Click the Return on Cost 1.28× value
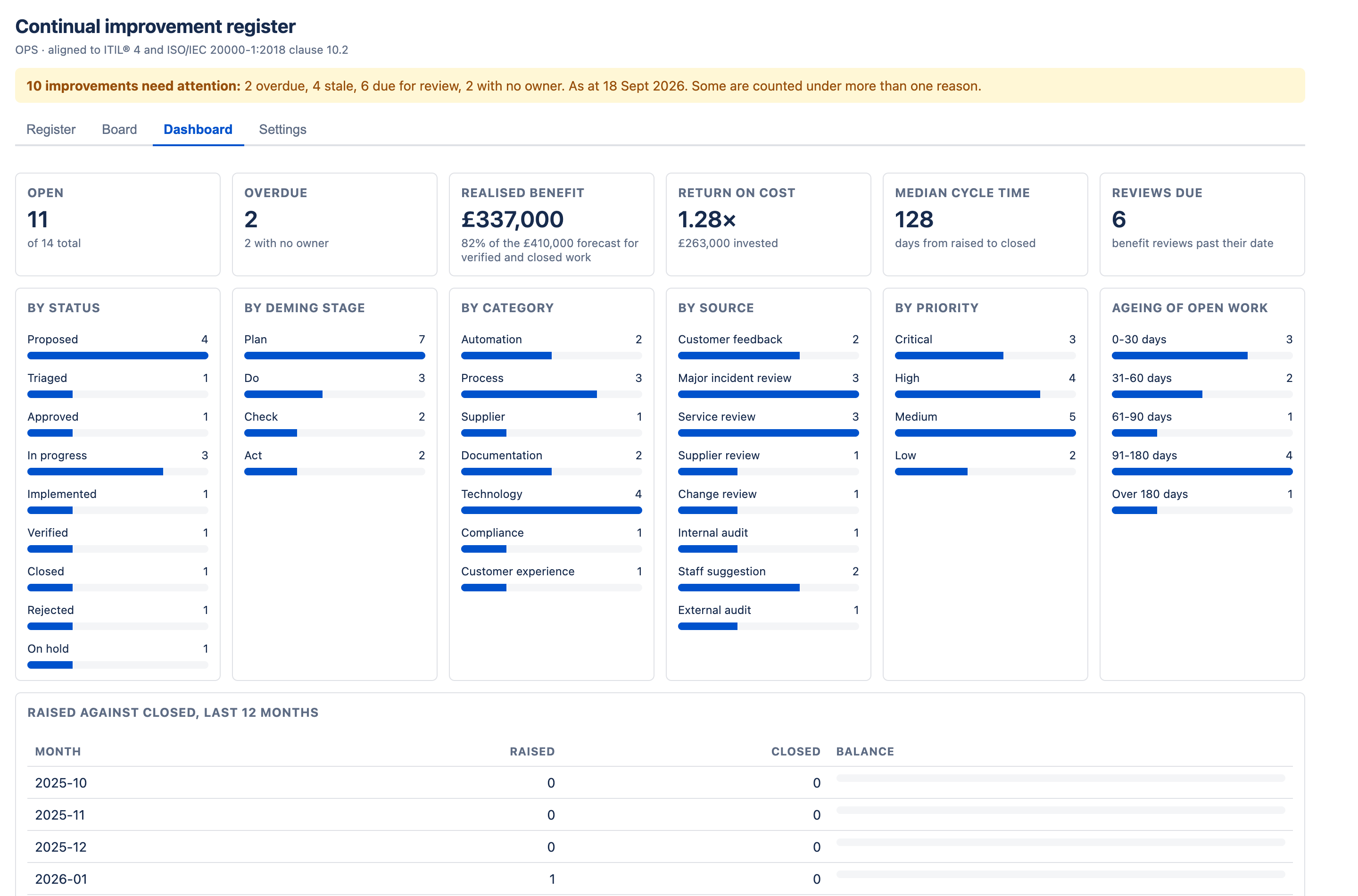This screenshot has width=1358, height=896. tap(707, 219)
